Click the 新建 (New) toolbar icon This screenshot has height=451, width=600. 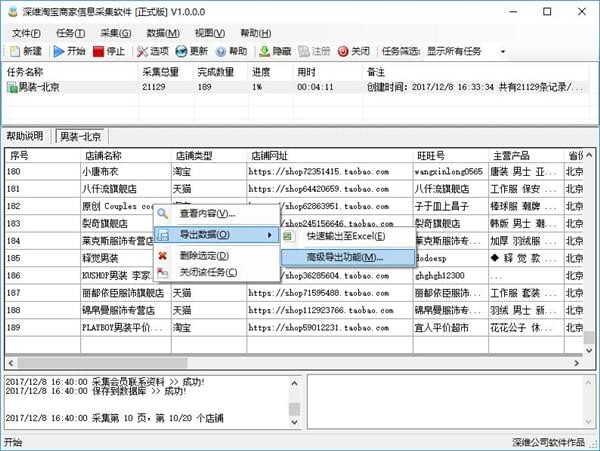click(x=15, y=51)
